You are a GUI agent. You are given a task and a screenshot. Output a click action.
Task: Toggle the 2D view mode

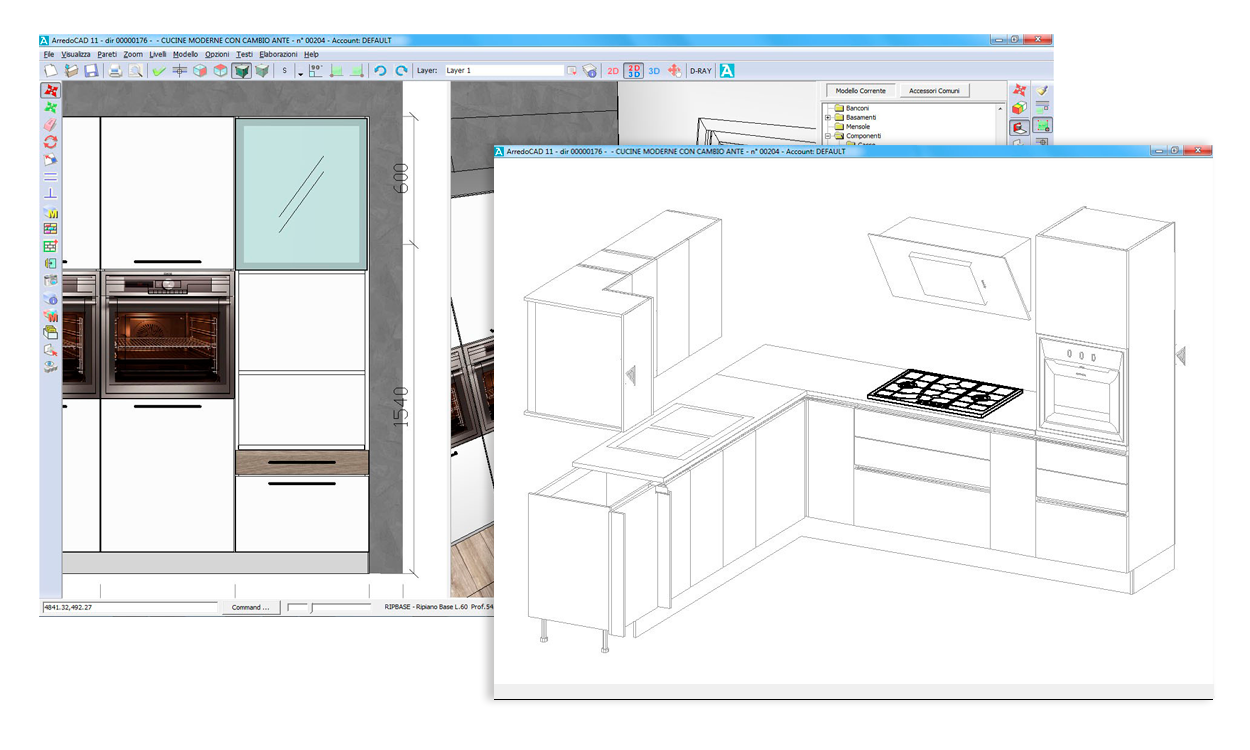click(x=613, y=71)
